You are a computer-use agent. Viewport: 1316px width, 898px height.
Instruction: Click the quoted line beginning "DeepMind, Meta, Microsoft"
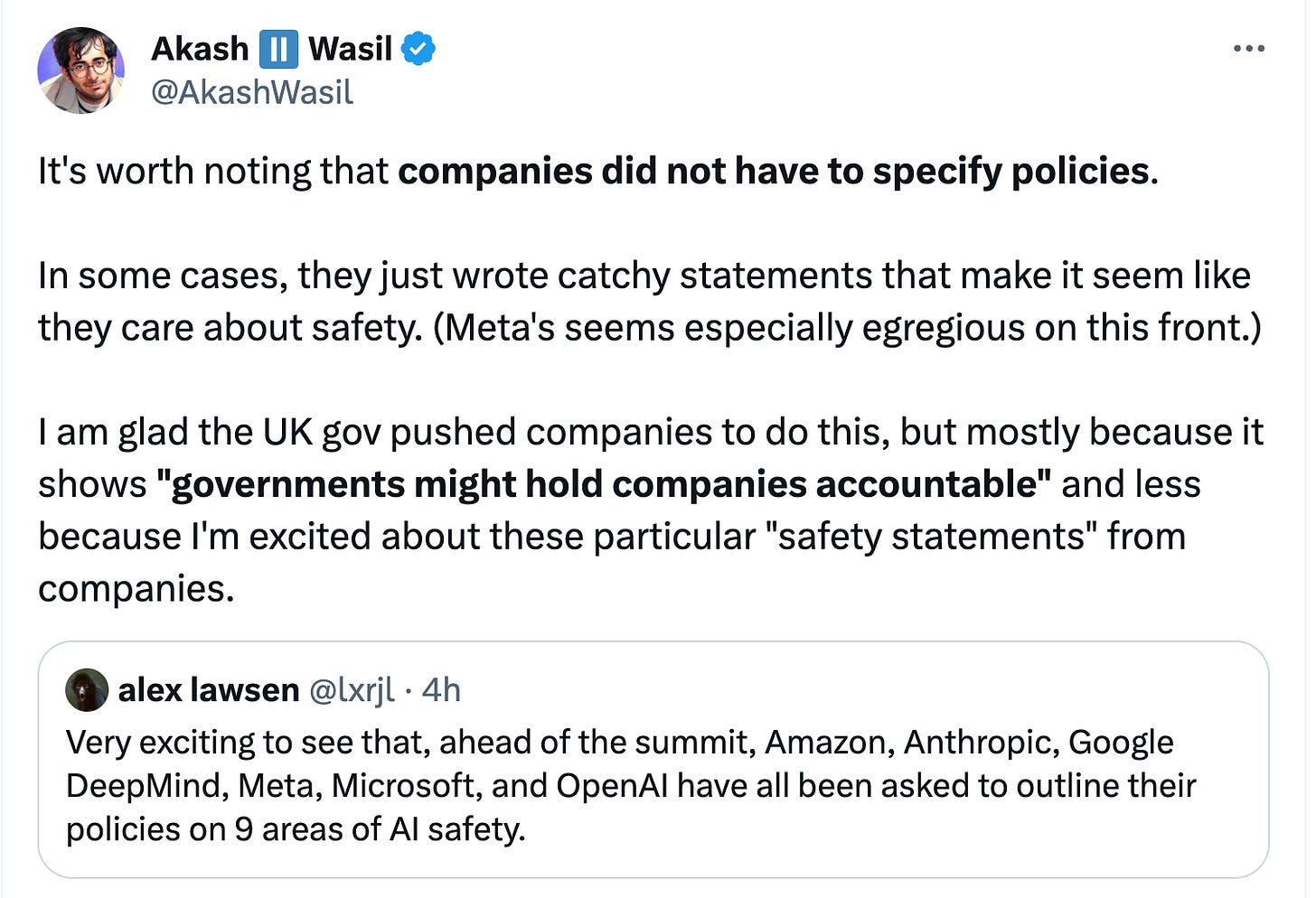point(631,786)
